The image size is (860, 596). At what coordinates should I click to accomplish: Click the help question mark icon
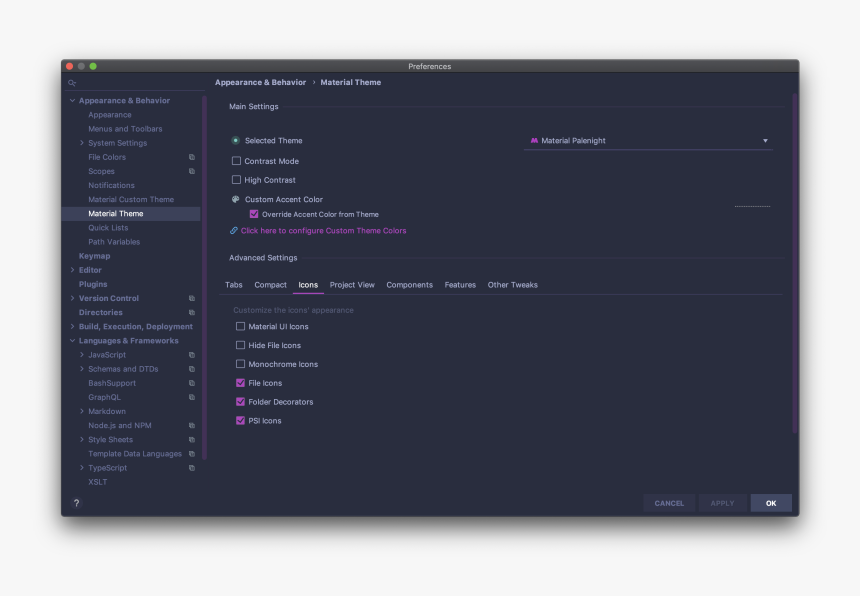point(76,503)
